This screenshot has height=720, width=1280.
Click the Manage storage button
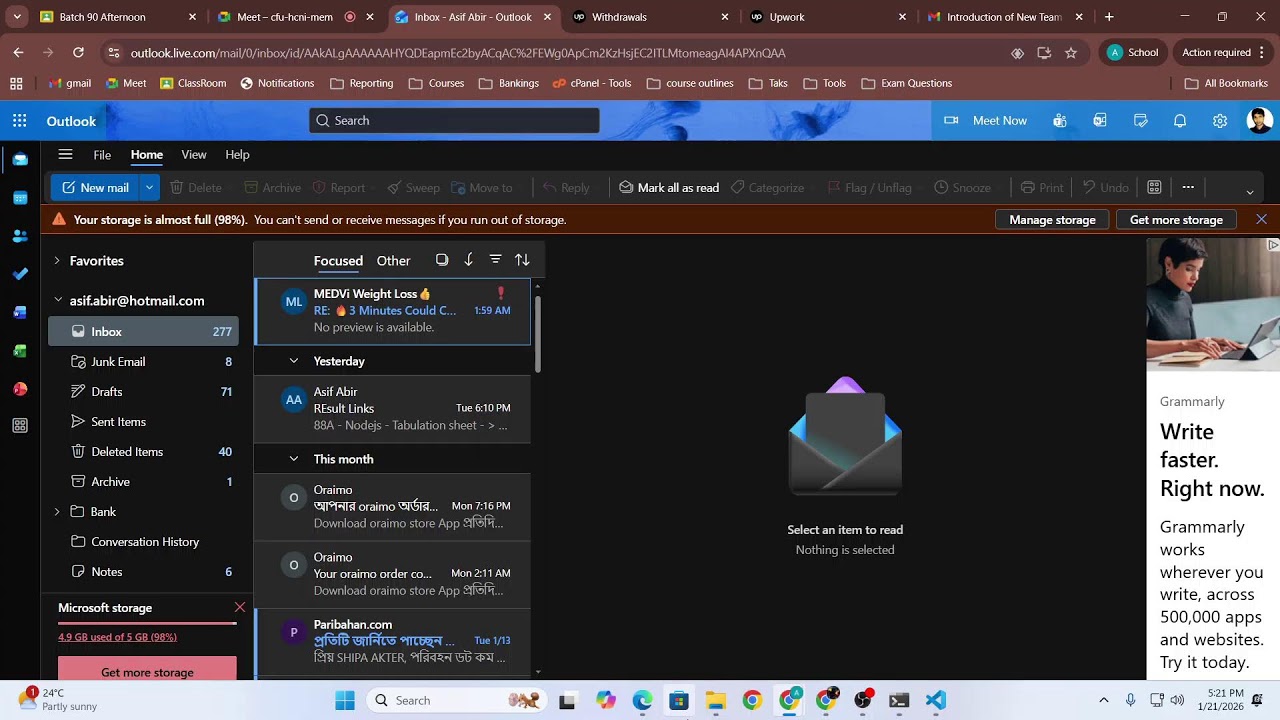click(1052, 220)
